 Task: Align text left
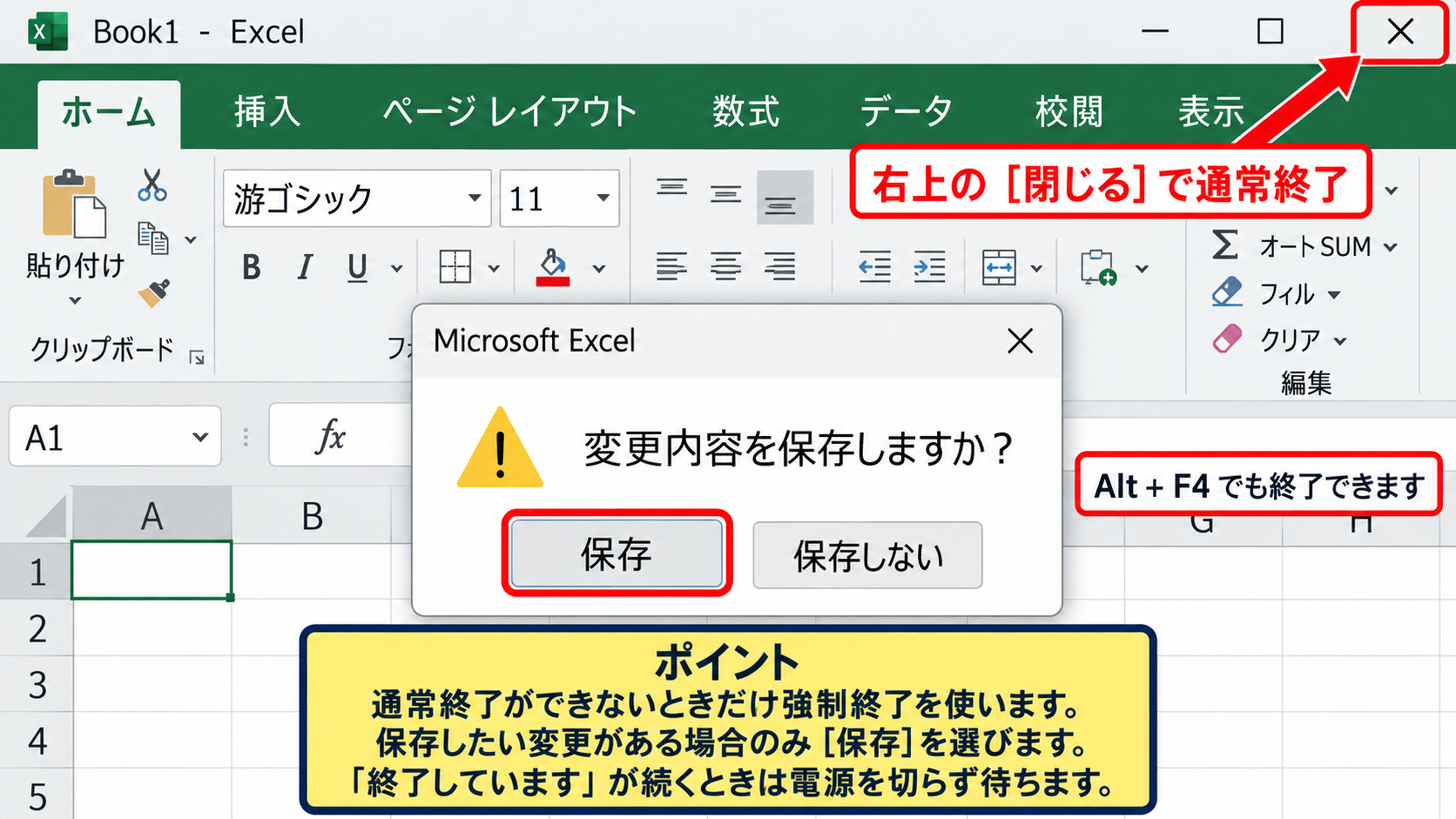click(671, 265)
